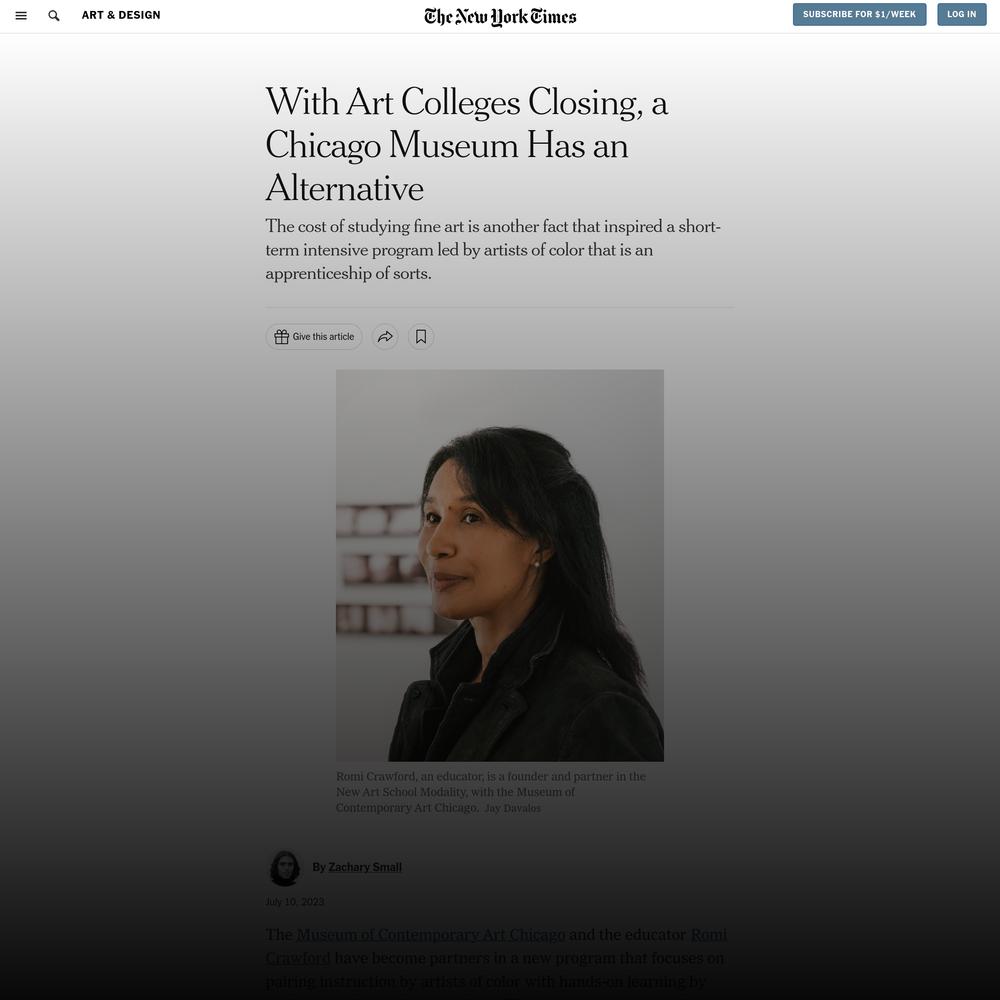Go to The New York Times homepage logo
This screenshot has height=1000, width=1000.
[x=500, y=17]
